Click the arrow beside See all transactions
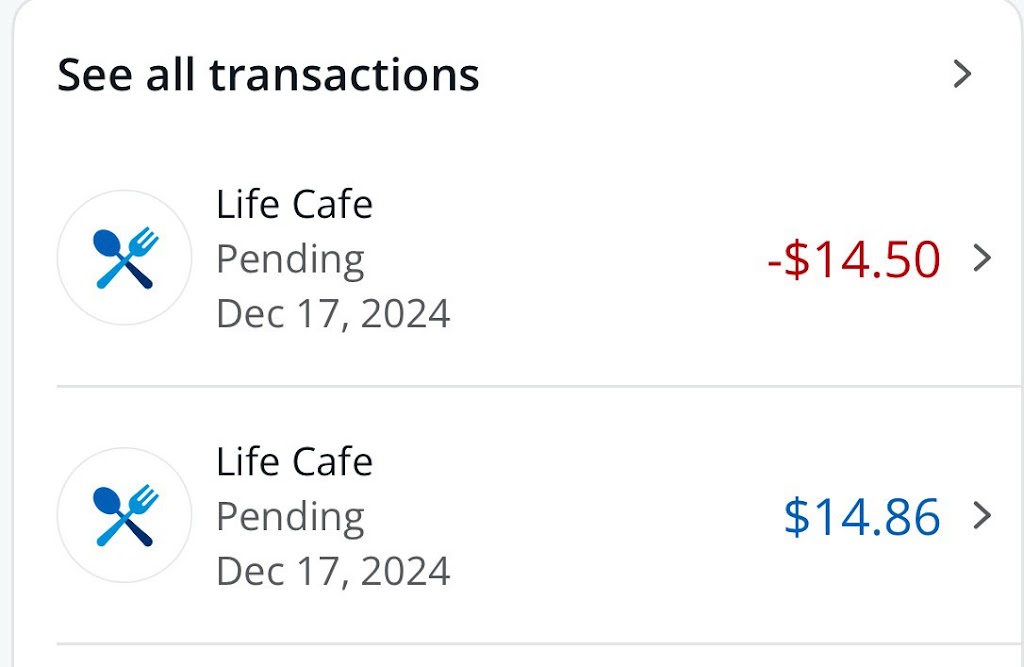1024x667 pixels. [x=962, y=74]
